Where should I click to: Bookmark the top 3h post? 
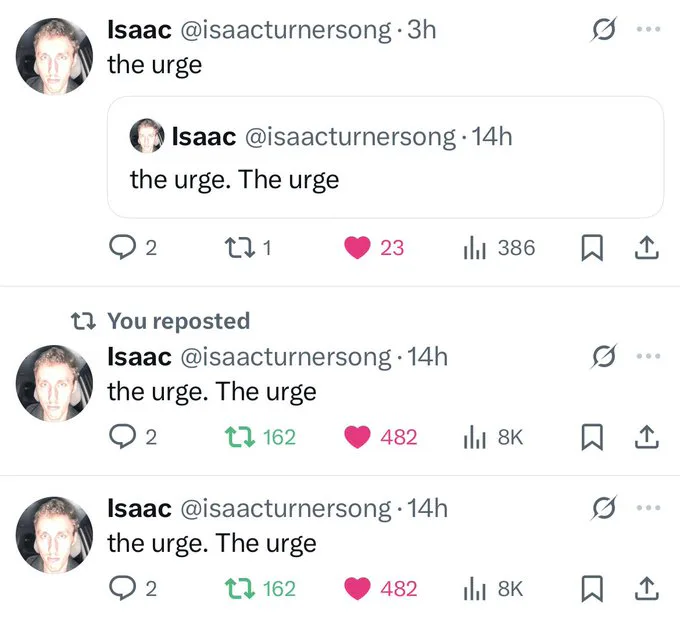[x=592, y=248]
